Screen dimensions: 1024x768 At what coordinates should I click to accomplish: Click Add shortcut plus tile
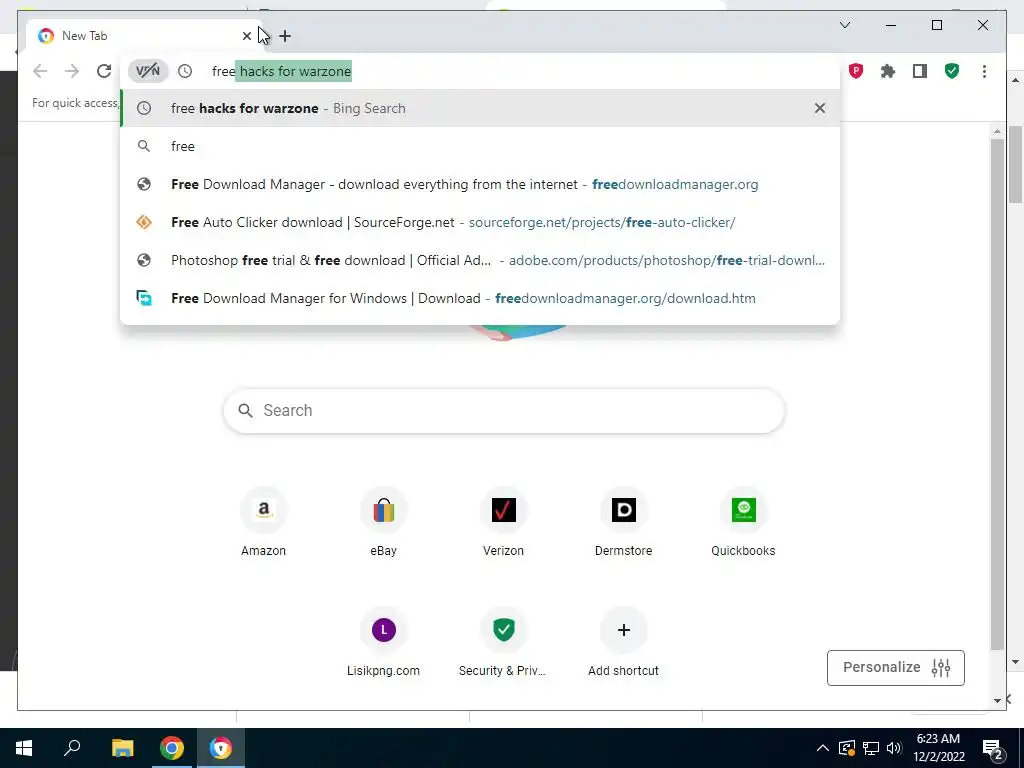tap(624, 643)
